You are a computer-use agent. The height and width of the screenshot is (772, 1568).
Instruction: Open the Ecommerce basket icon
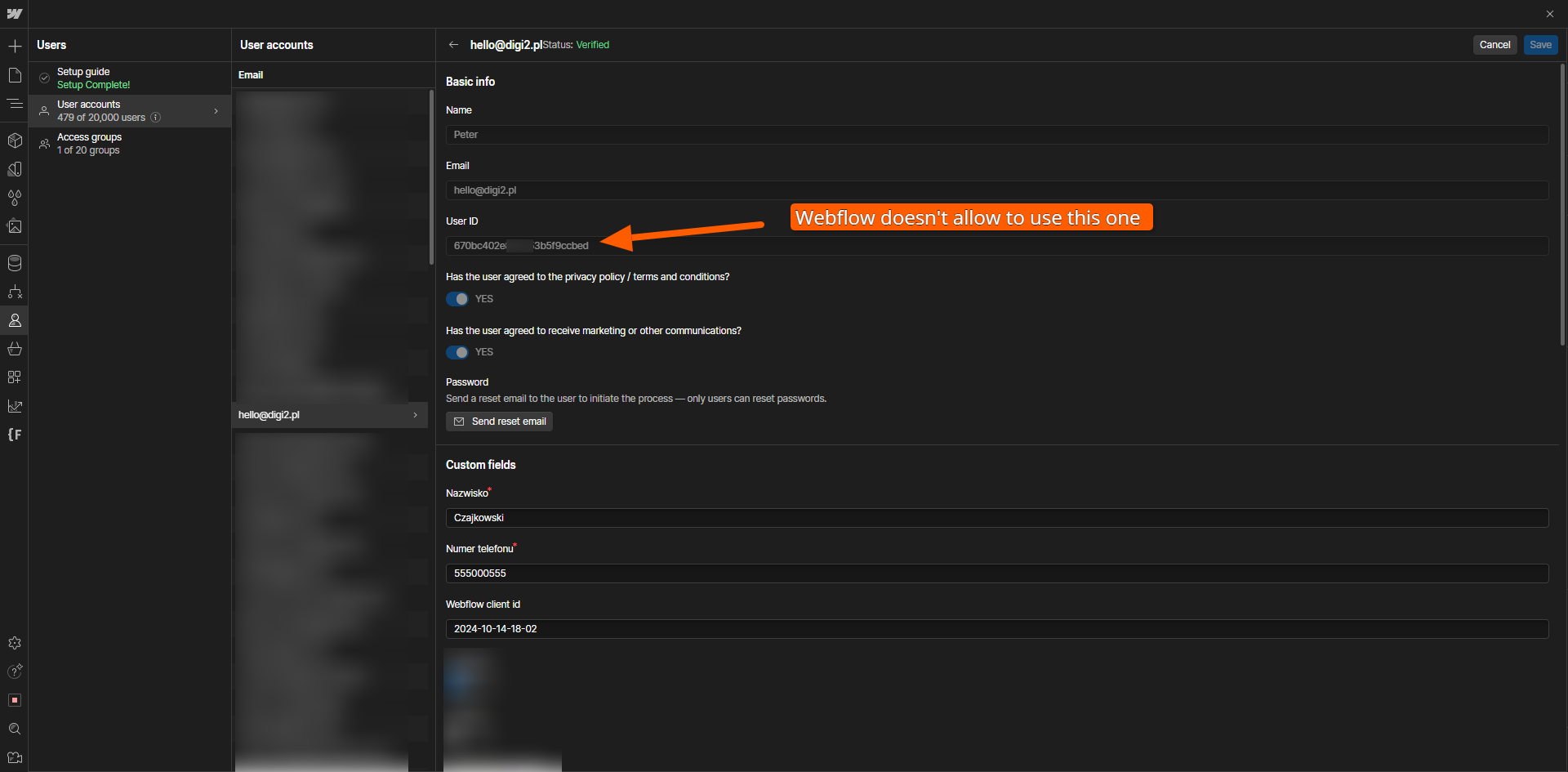pos(15,349)
